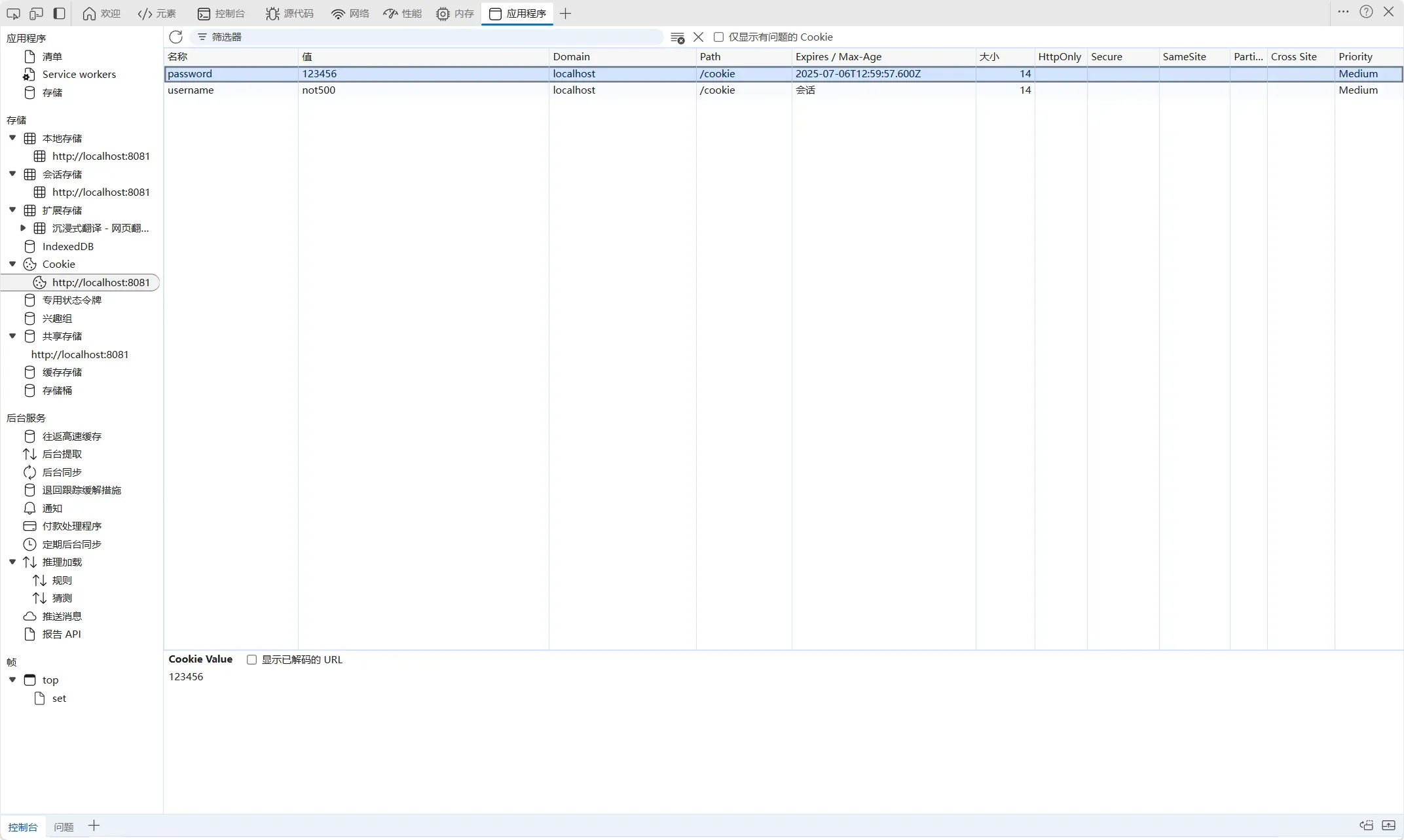Toggle the activity bar dock icon
The image size is (1404, 840).
(x=59, y=13)
